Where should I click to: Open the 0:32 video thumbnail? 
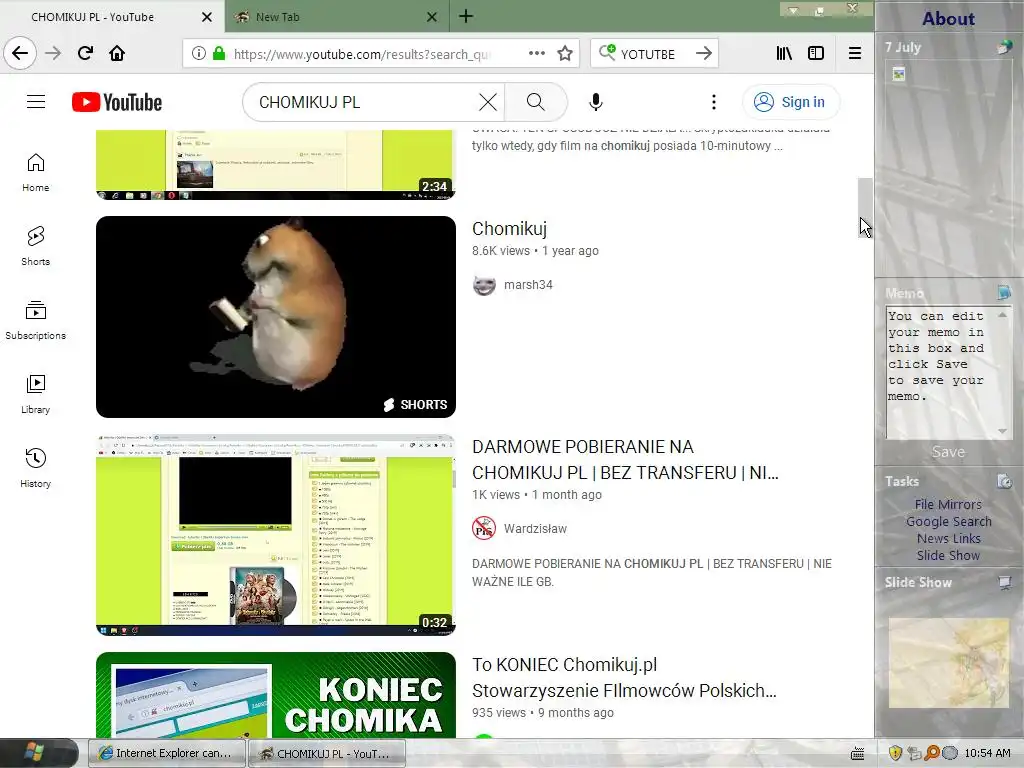tap(276, 535)
